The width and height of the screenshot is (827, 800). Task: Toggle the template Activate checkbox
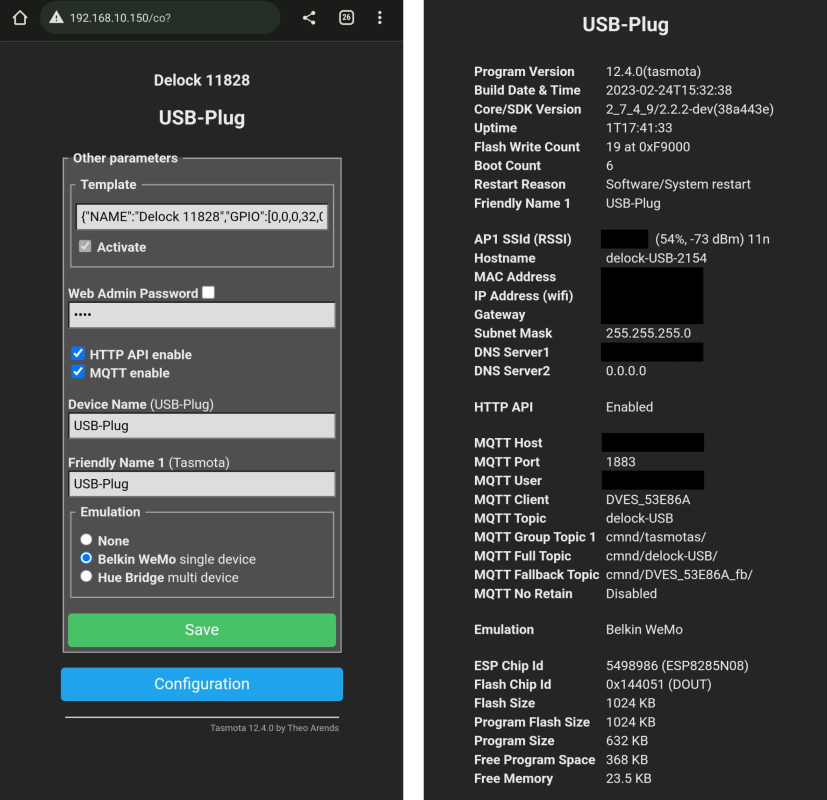(85, 247)
